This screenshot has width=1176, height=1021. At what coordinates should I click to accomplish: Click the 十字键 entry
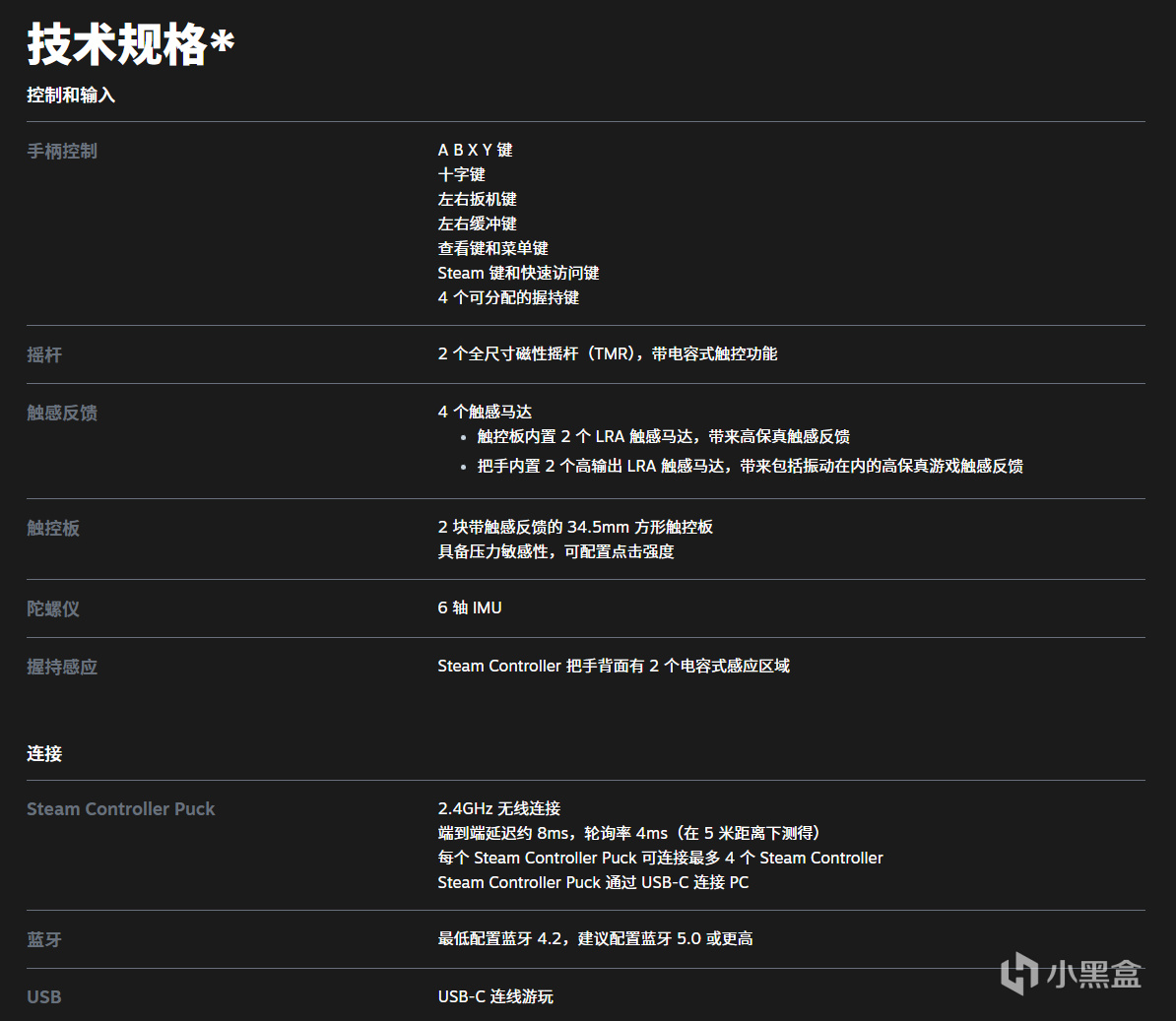coord(461,174)
